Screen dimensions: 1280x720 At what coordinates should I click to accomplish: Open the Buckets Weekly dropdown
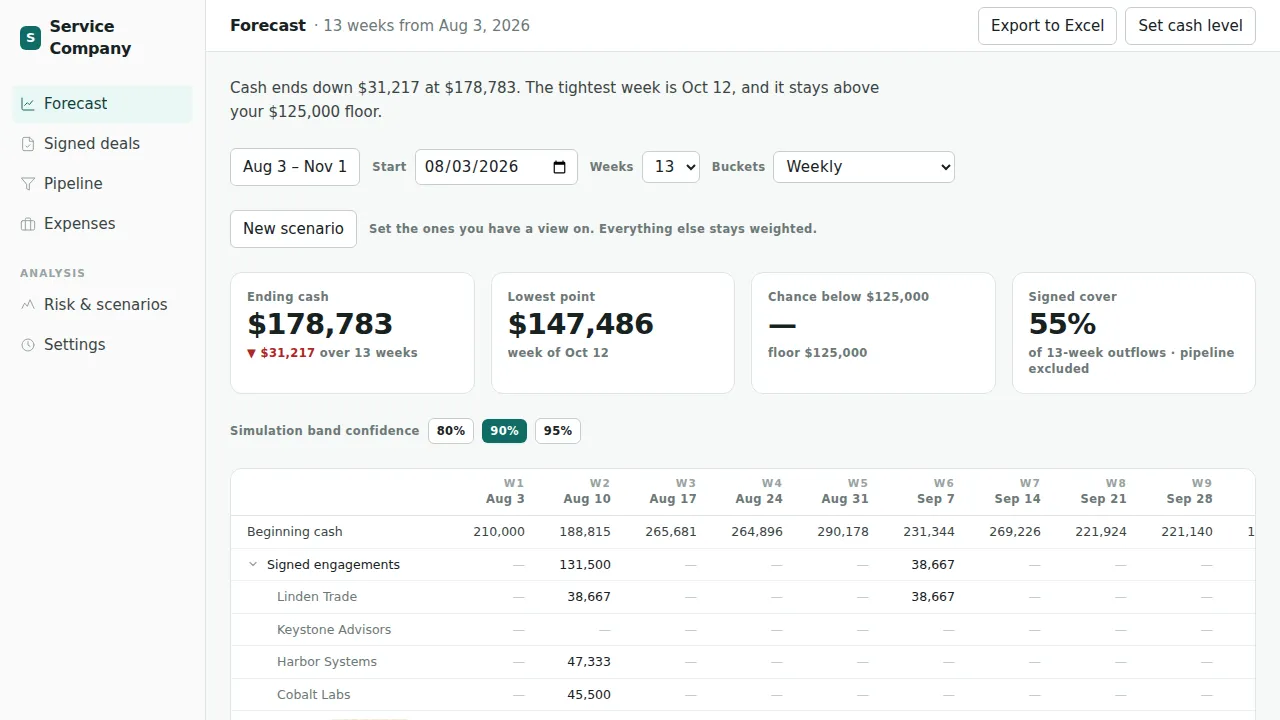coord(864,167)
